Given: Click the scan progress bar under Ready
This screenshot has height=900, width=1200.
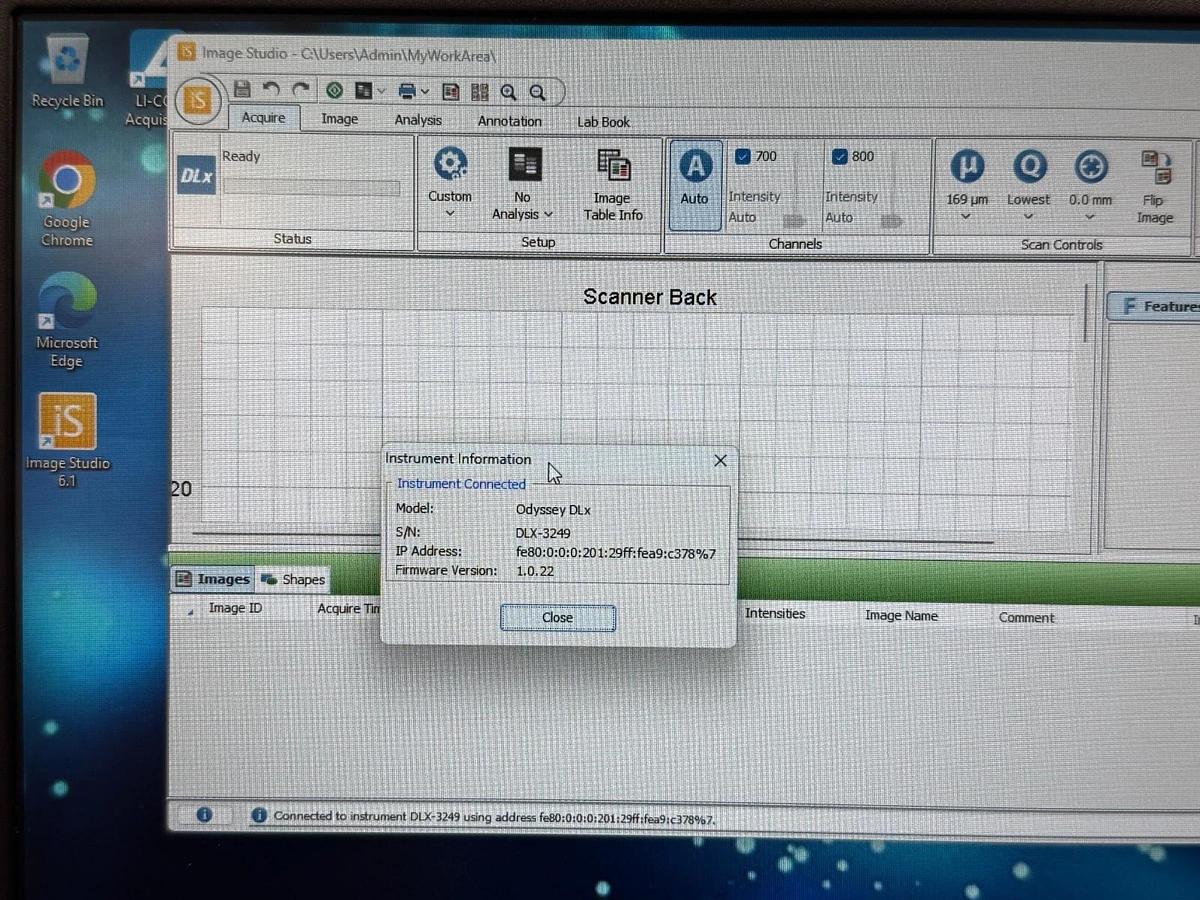Looking at the screenshot, I should point(311,187).
